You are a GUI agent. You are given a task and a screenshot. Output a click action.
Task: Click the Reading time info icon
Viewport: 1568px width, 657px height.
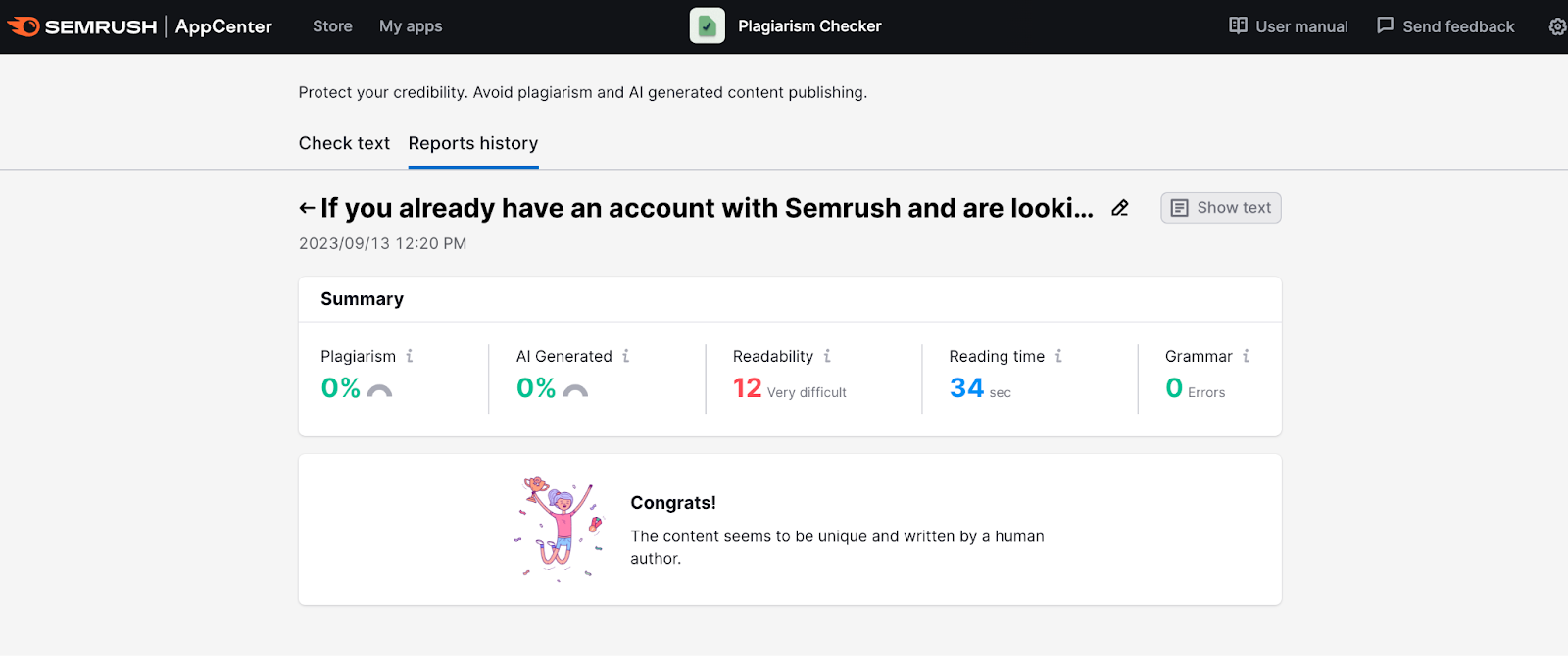[x=1058, y=356]
